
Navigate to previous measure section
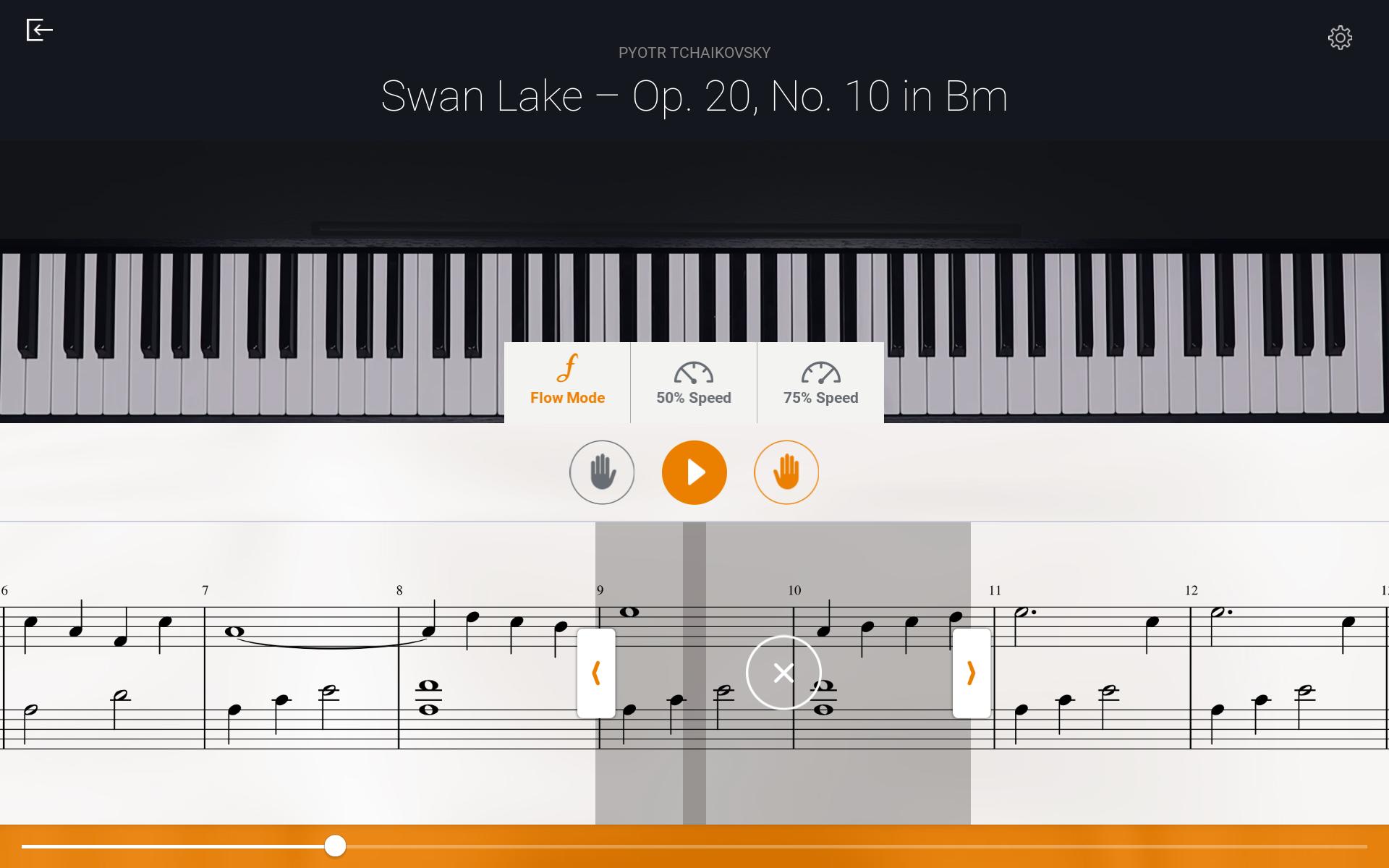click(x=596, y=672)
